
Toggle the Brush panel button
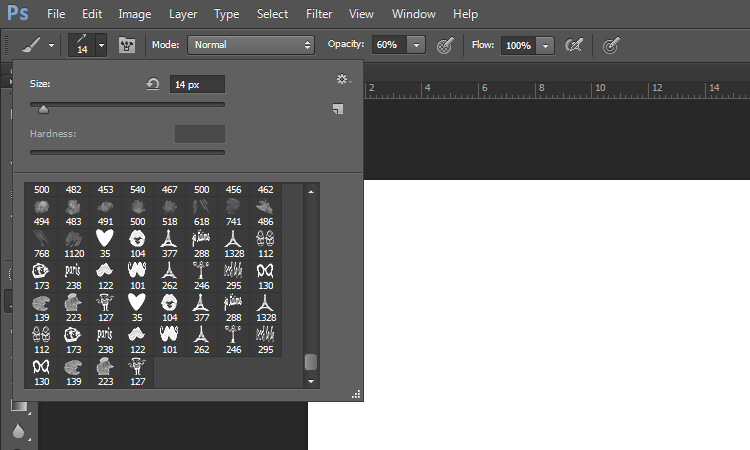pyautogui.click(x=127, y=45)
